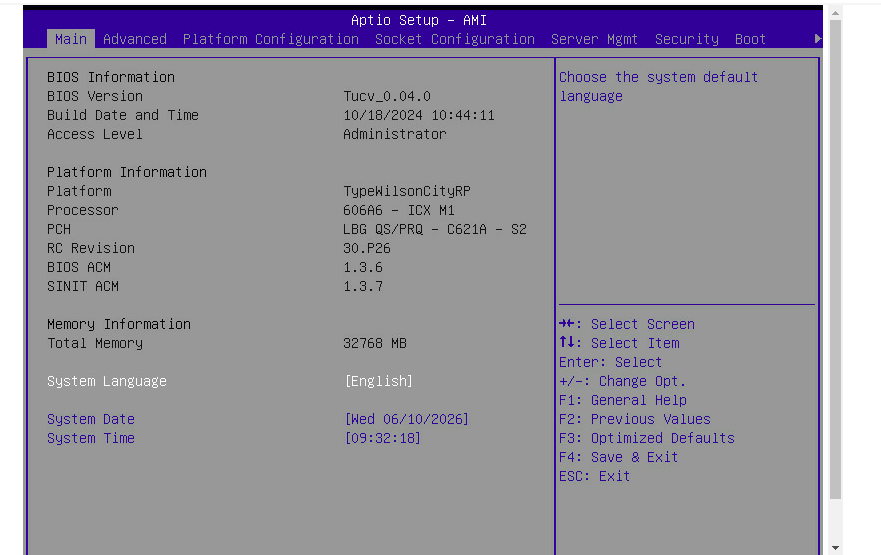Select the System Date label

pos(90,420)
